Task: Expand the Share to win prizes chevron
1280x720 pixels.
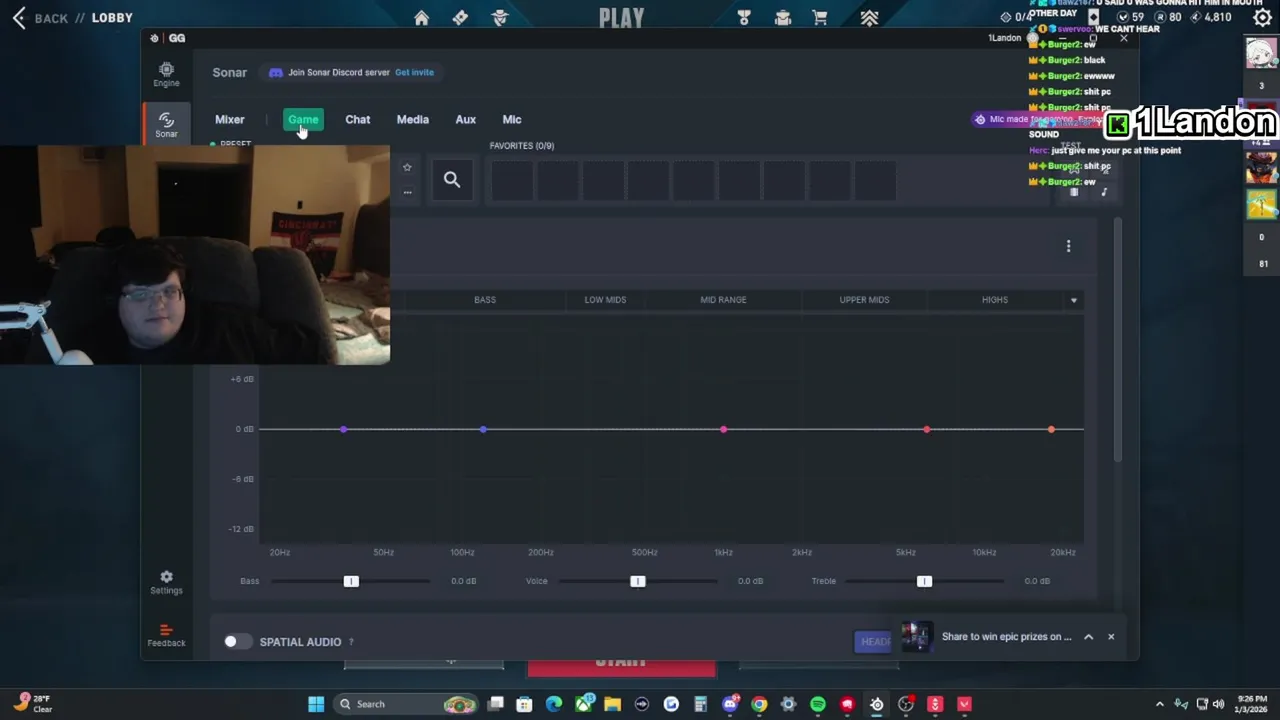Action: click(1088, 637)
